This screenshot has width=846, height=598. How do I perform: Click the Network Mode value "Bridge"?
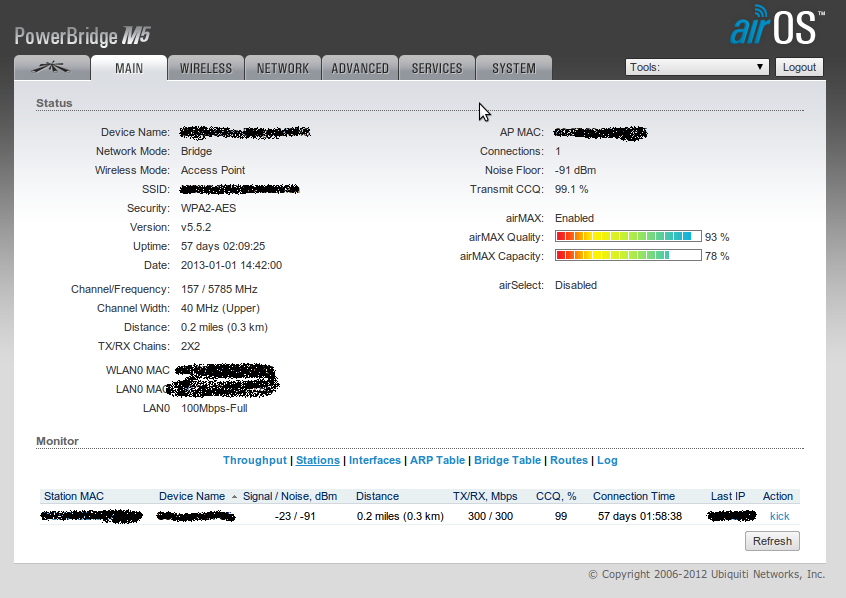(x=196, y=152)
